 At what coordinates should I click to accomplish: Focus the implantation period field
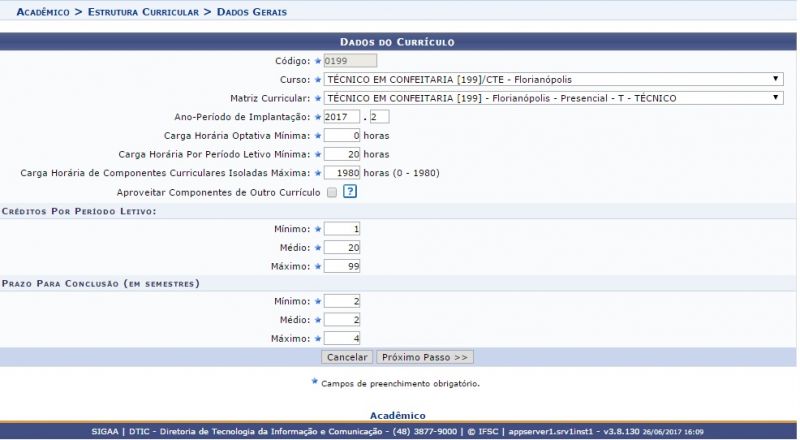tap(381, 117)
